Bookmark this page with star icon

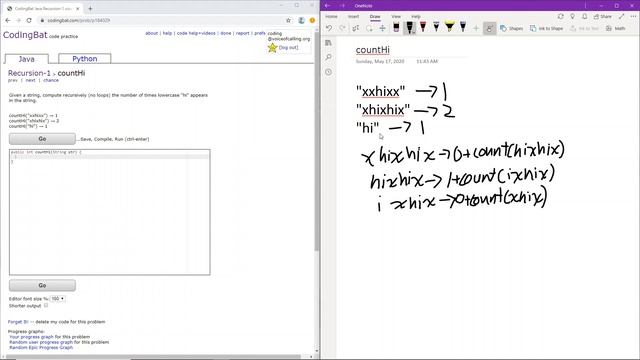click(289, 20)
